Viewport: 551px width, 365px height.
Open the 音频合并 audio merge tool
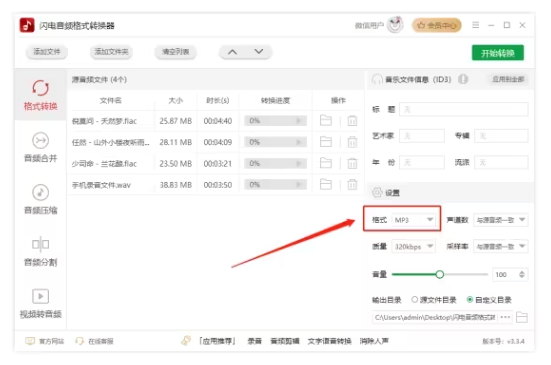point(40,148)
